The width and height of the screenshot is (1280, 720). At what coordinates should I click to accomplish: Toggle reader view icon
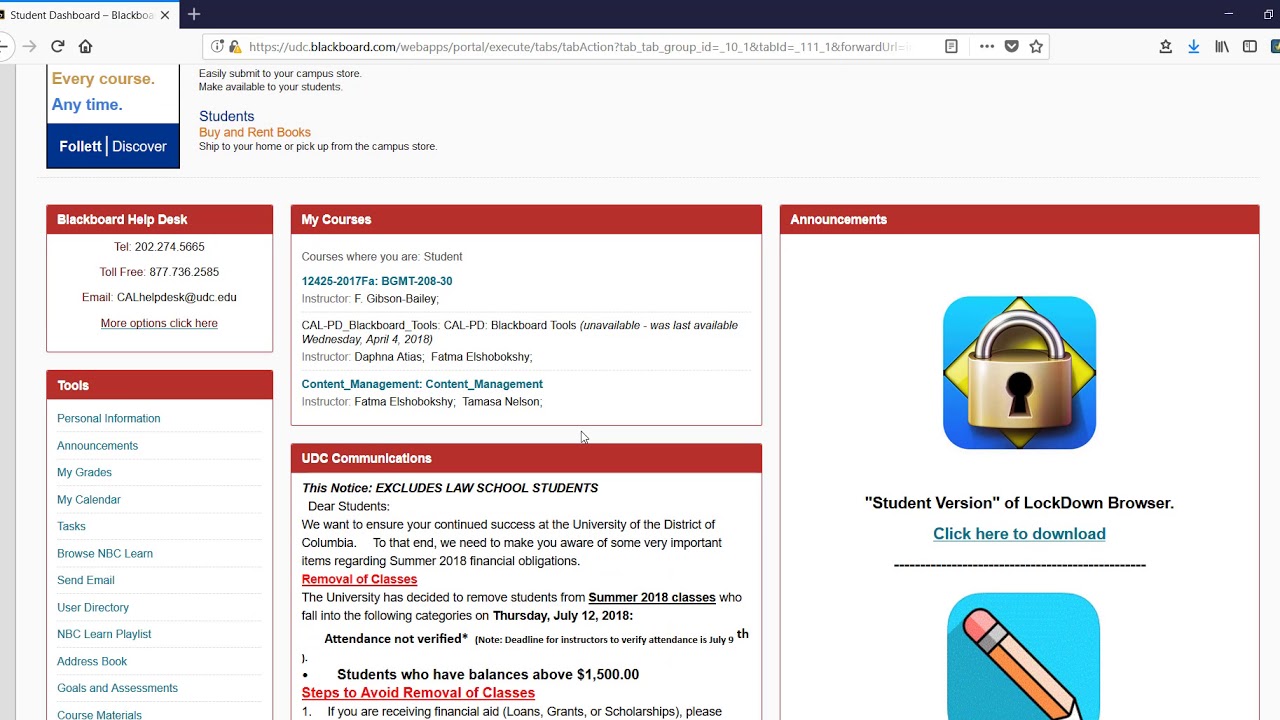click(x=951, y=46)
